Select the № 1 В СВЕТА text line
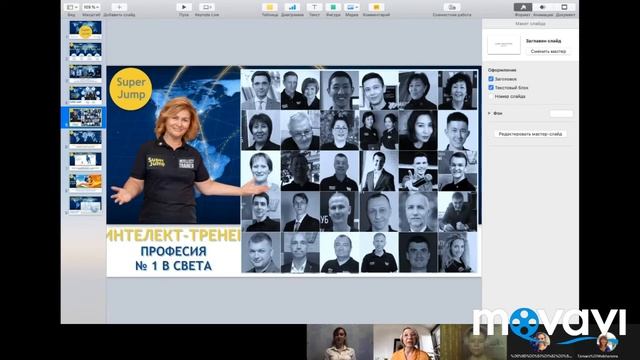The image size is (640, 360). click(173, 266)
